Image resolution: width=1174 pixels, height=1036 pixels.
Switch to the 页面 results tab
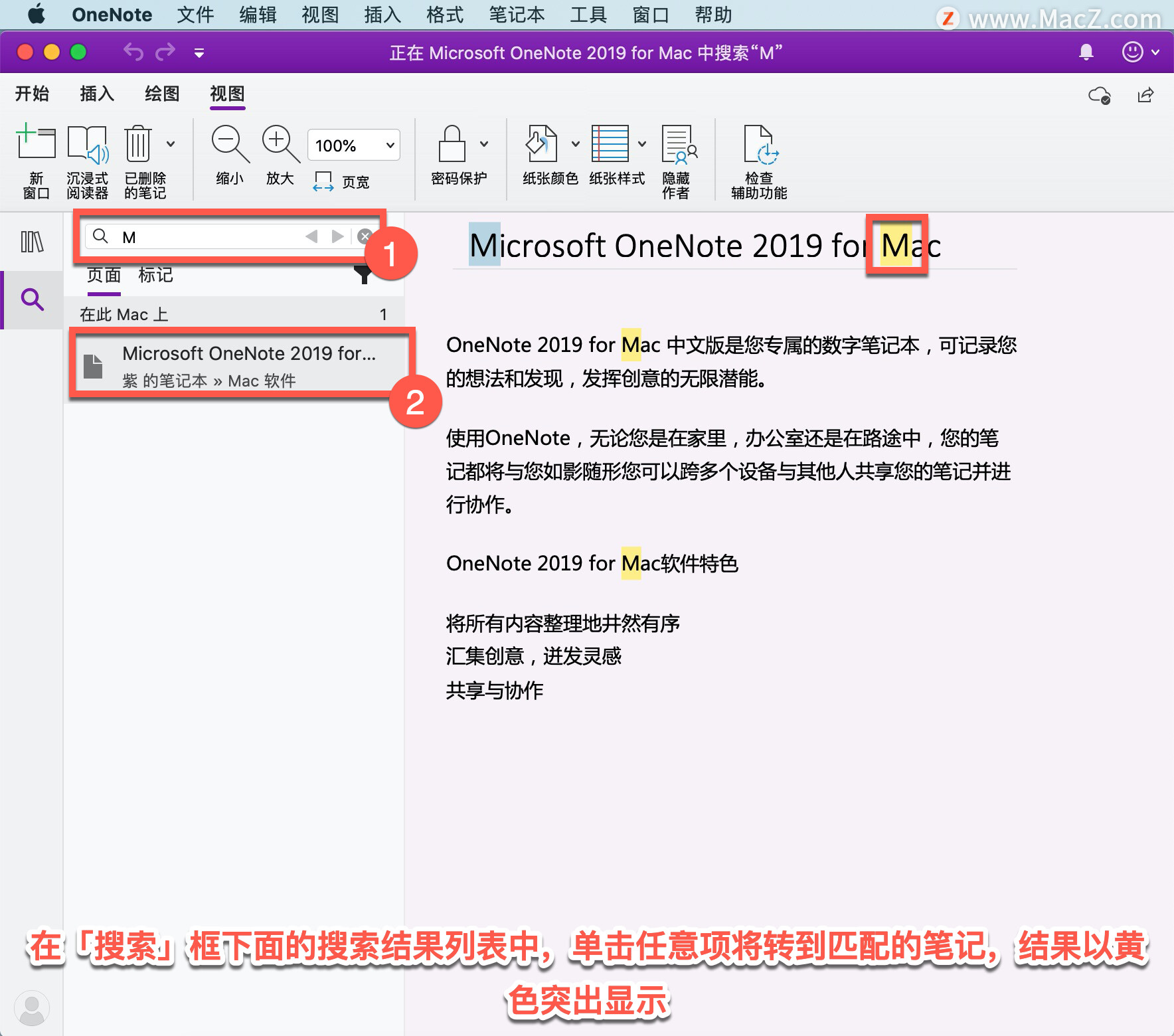pos(104,275)
